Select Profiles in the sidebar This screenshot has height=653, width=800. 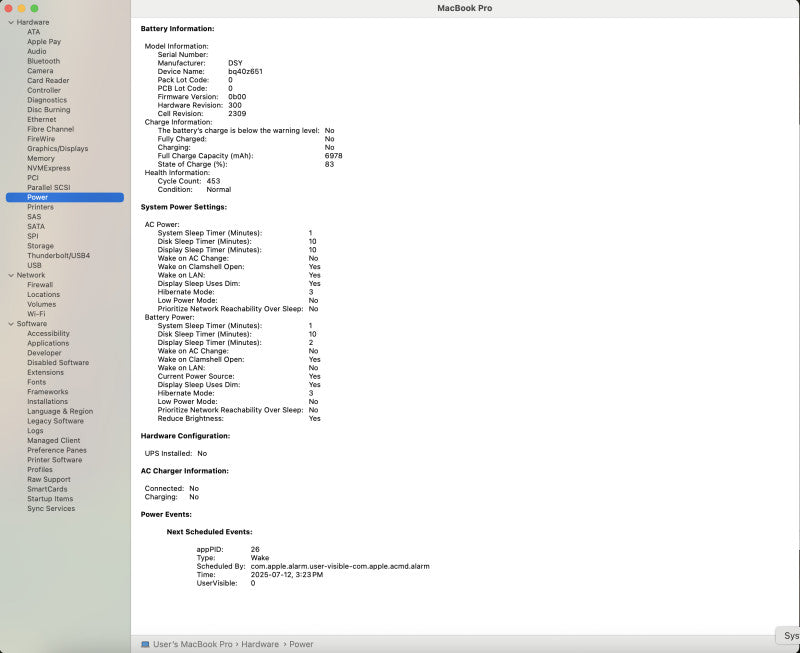(40, 469)
